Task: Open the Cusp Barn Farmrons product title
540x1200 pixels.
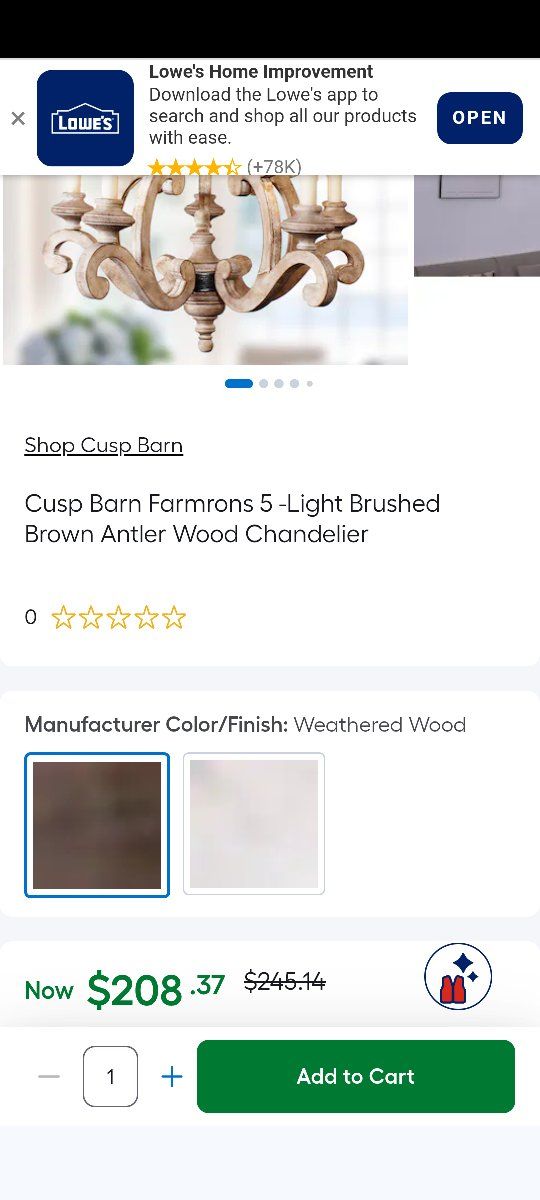Action: [232, 518]
